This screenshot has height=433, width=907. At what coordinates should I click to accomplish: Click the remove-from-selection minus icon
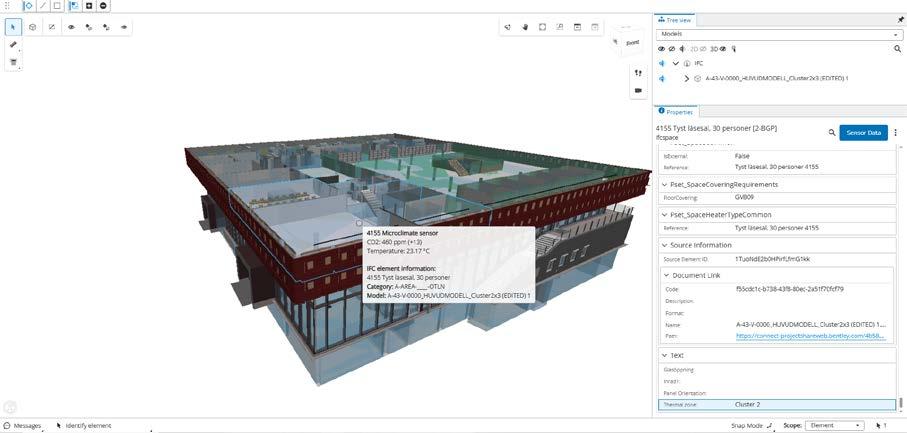tap(103, 6)
